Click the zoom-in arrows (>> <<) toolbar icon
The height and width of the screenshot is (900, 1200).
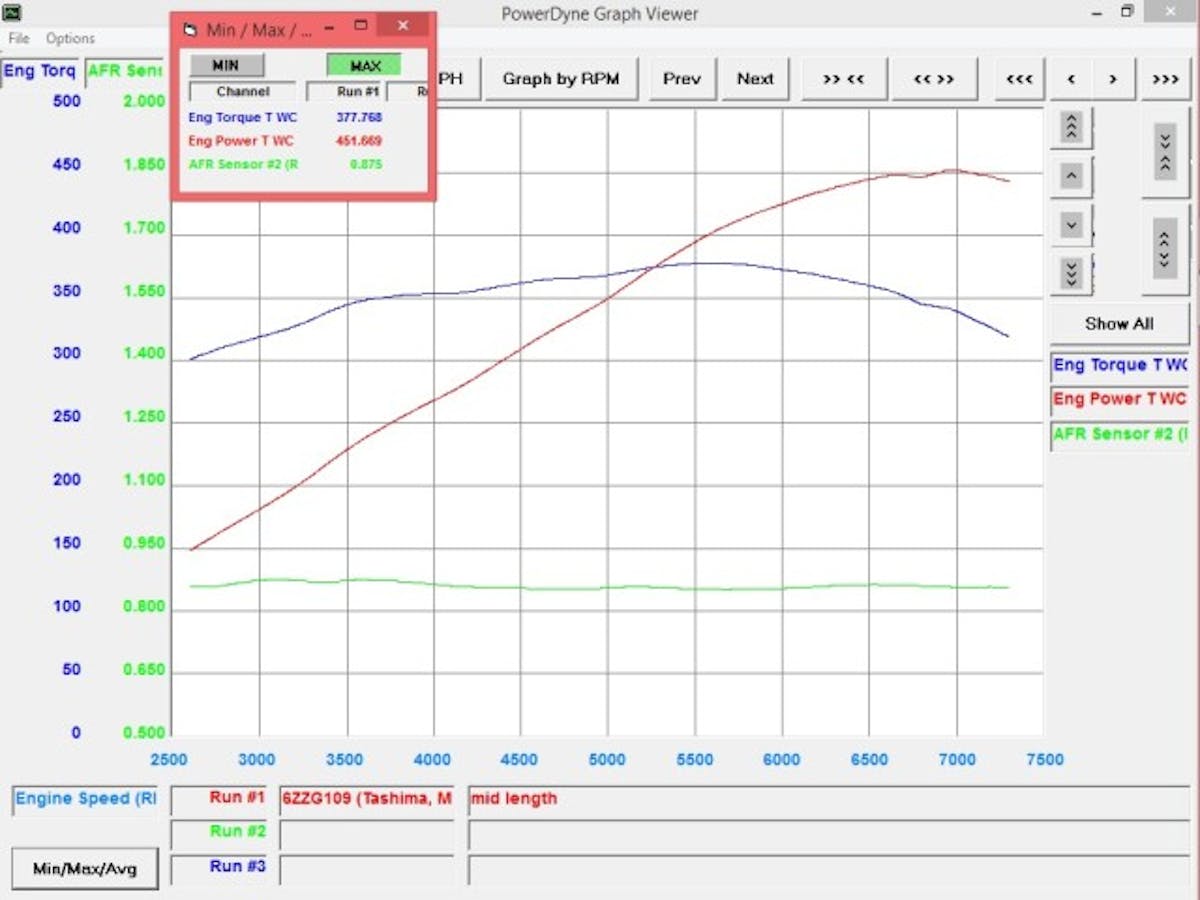(845, 78)
